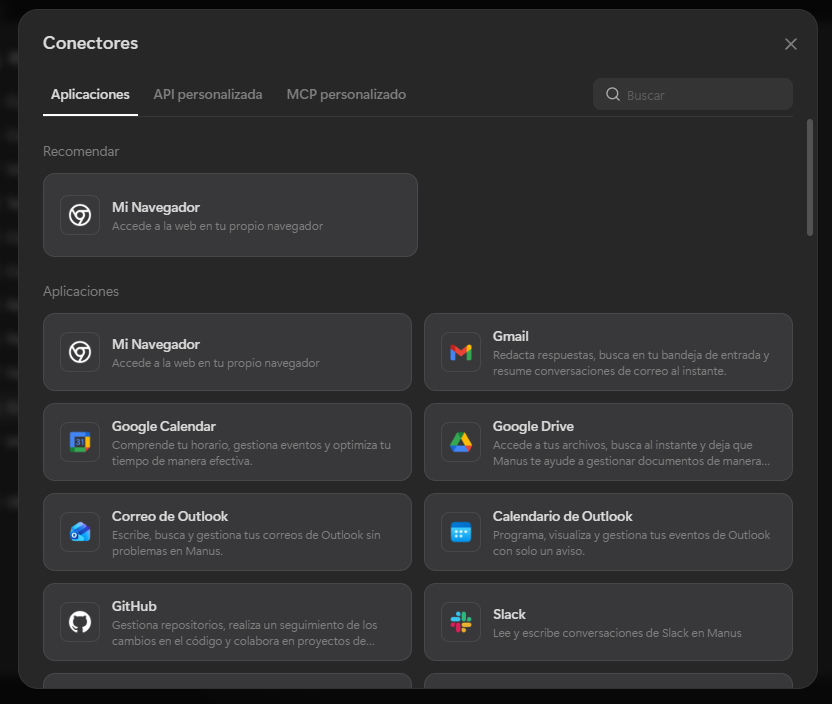This screenshot has height=704, width=832.
Task: Close the Conectores dialog
Action: pyautogui.click(x=791, y=44)
